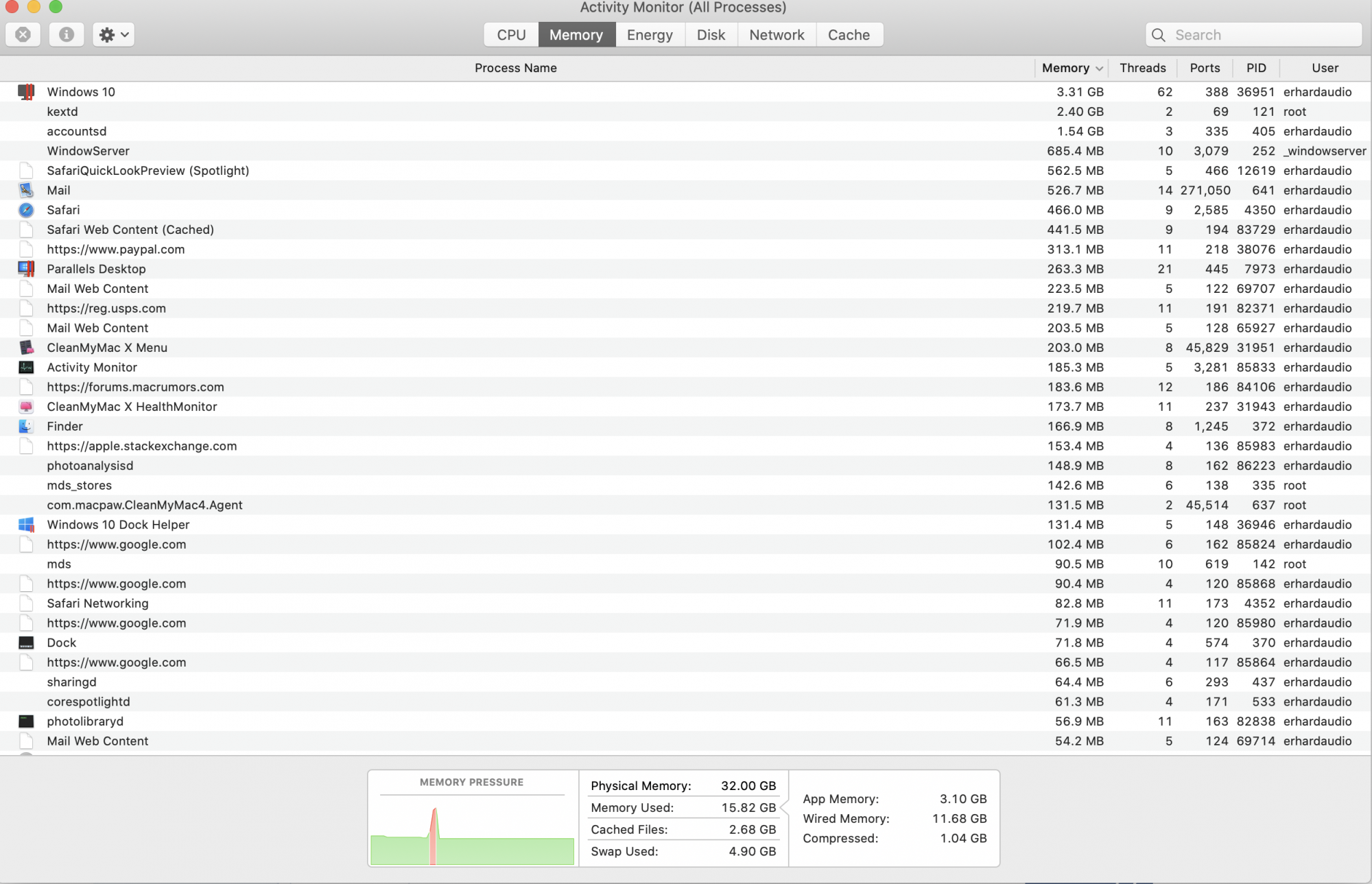This screenshot has height=884, width=1372.
Task: Click the Compressed 1.04 GB value
Action: coord(963,839)
